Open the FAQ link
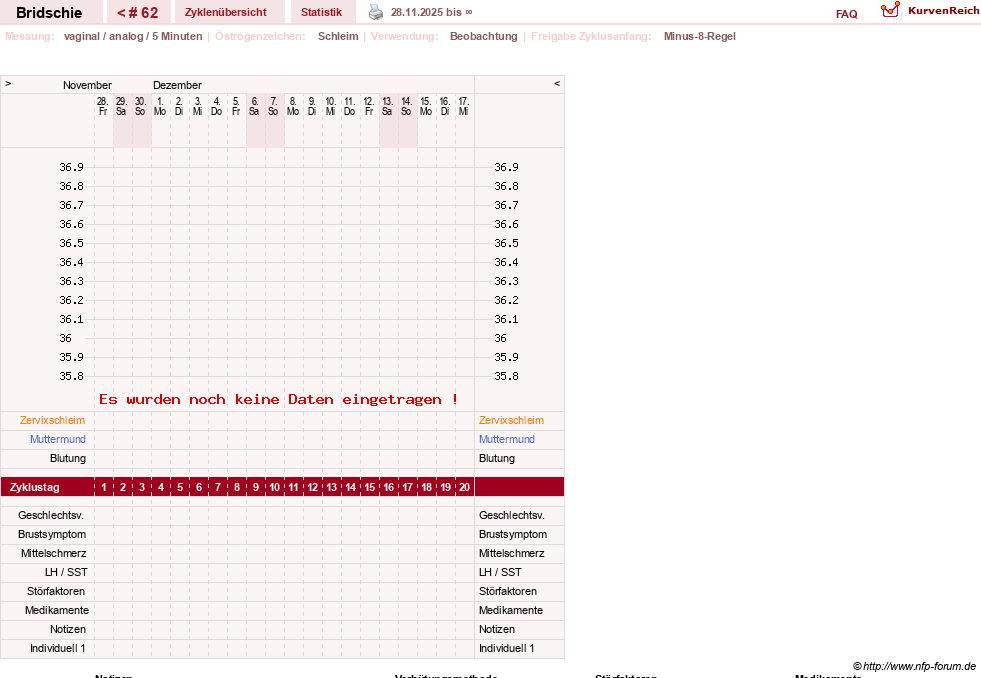Screen dimensions: 981x678 (846, 14)
